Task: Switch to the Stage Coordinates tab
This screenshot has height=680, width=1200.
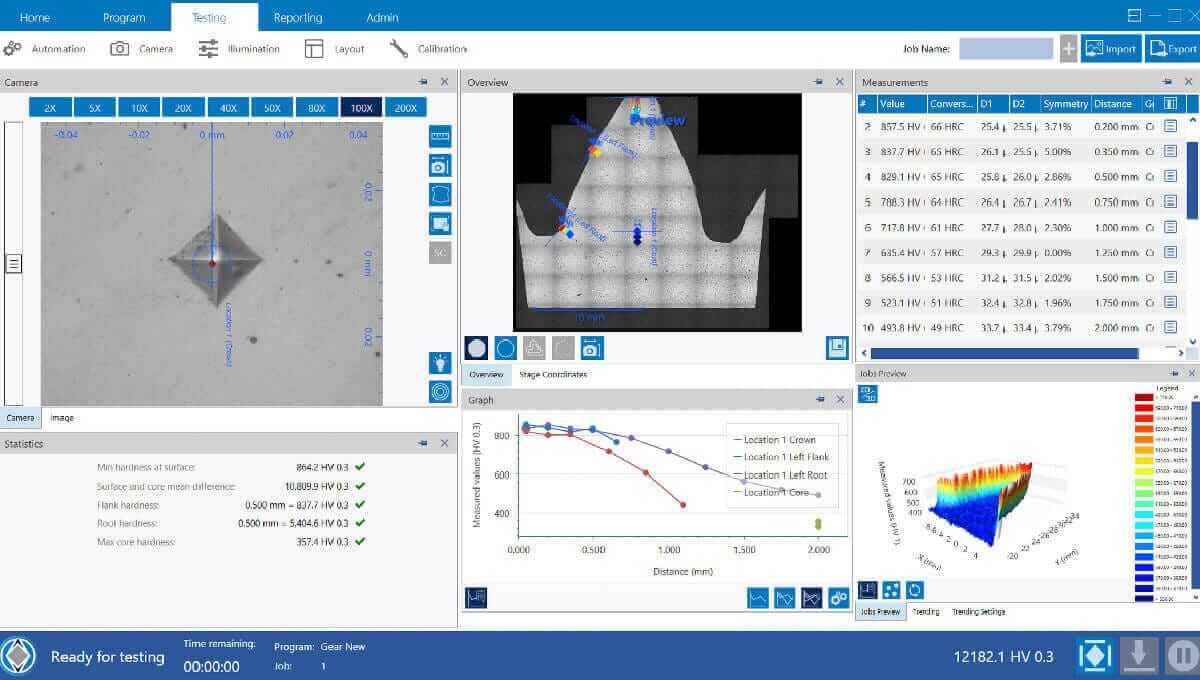Action: pos(553,375)
